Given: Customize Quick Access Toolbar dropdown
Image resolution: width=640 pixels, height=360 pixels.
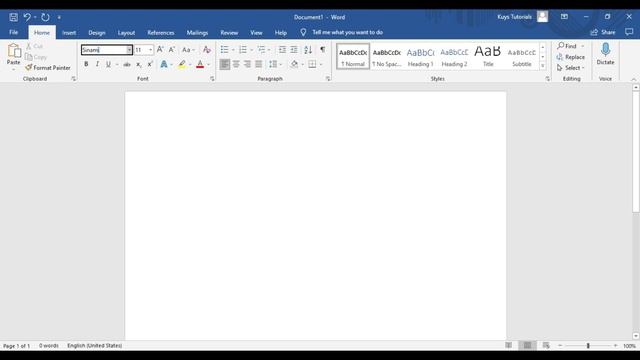Looking at the screenshot, I should (x=59, y=17).
